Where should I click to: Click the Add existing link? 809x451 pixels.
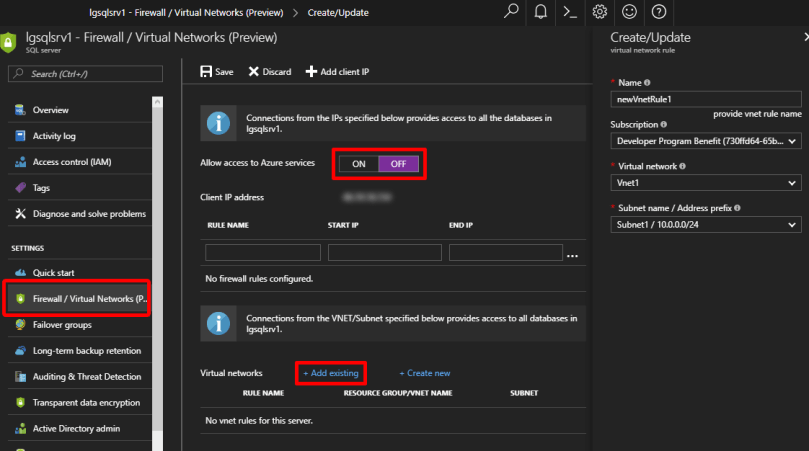[332, 373]
